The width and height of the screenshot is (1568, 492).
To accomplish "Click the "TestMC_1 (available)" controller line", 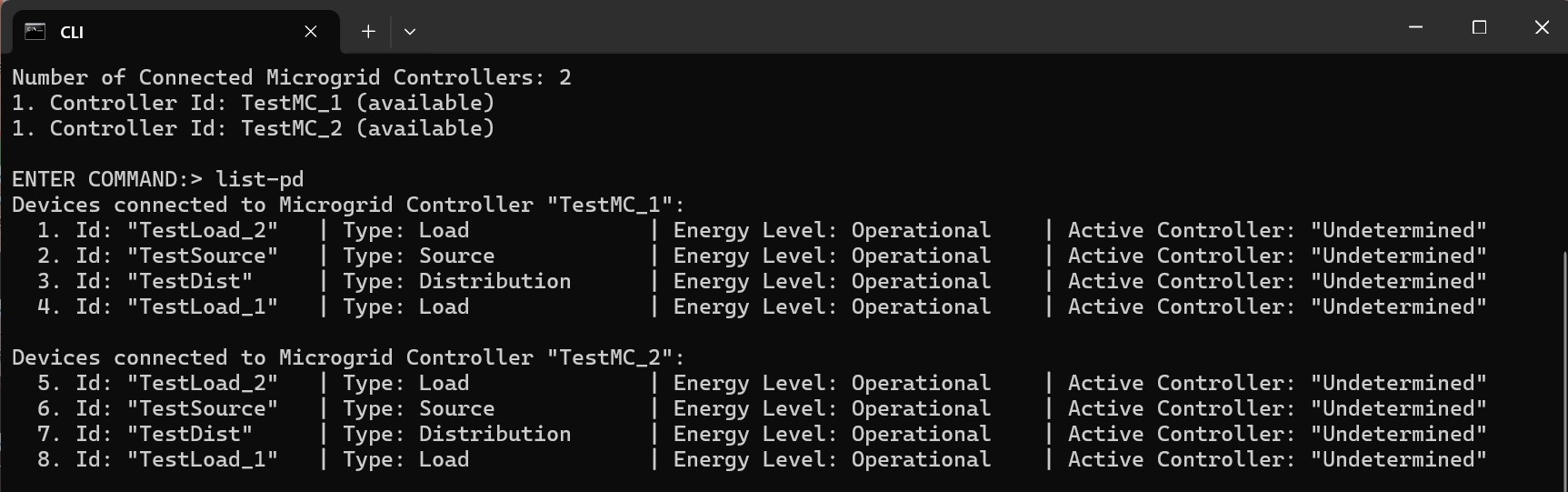I will click(254, 103).
